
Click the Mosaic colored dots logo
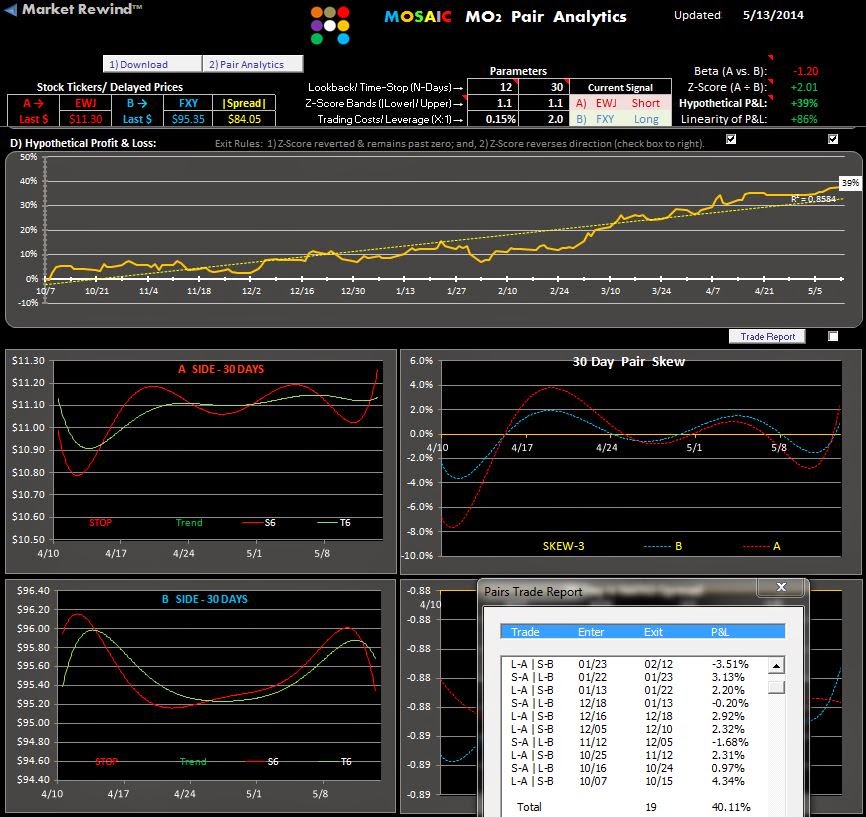(x=330, y=25)
